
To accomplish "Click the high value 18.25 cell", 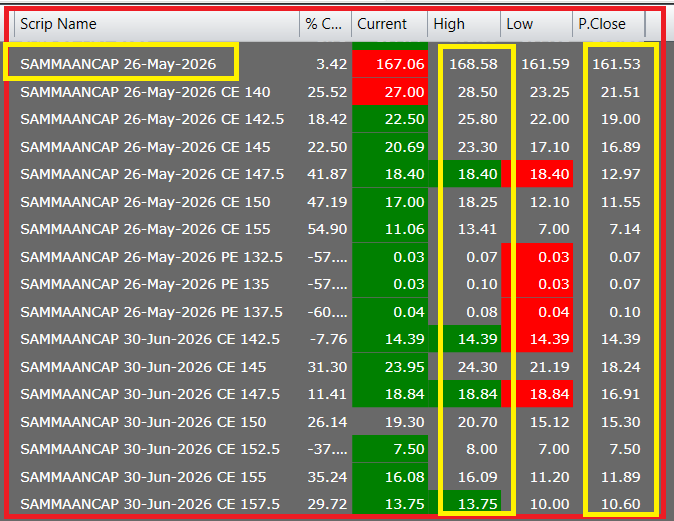I will pyautogui.click(x=465, y=202).
